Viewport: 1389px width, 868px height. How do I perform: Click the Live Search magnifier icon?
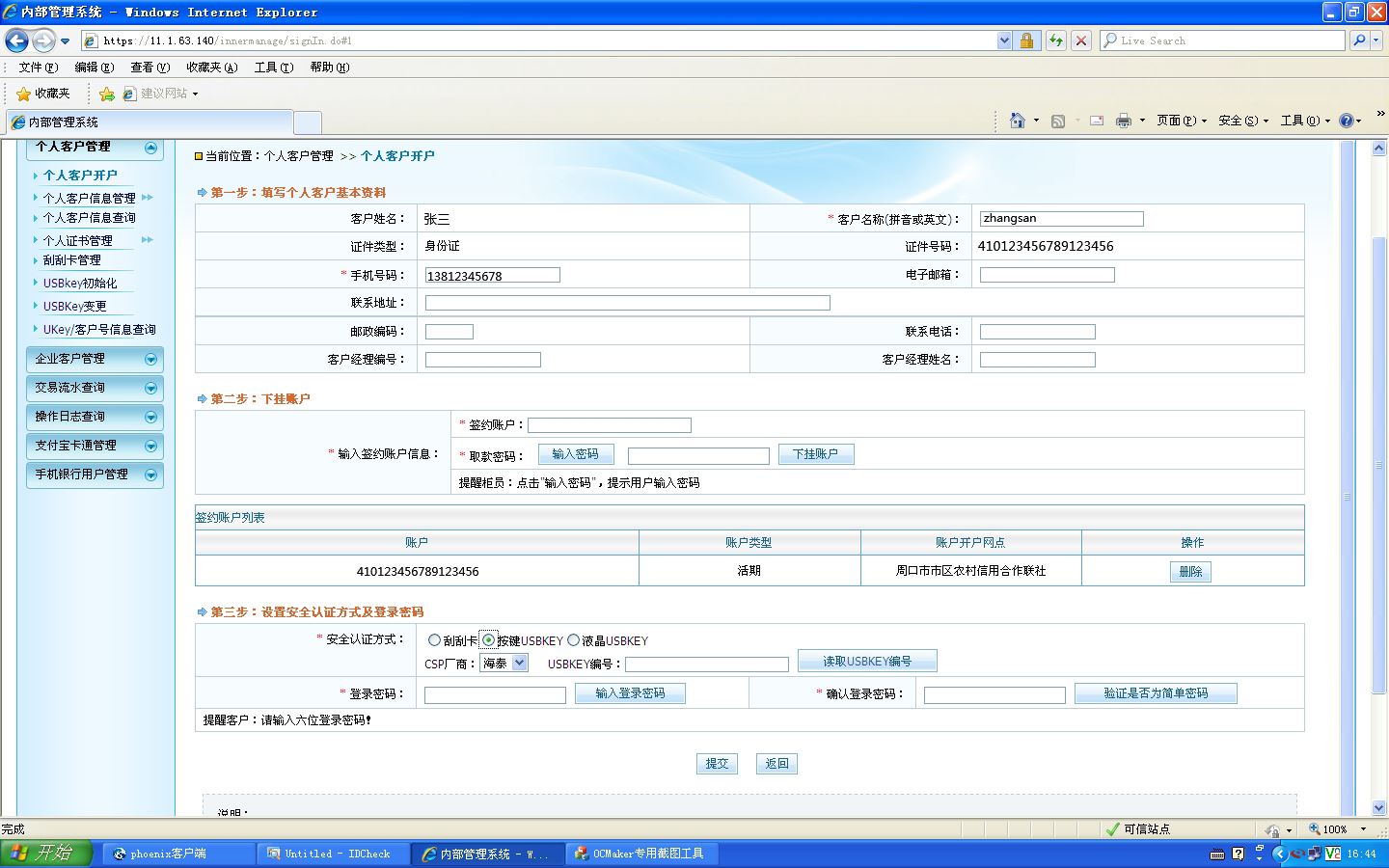[x=1359, y=41]
